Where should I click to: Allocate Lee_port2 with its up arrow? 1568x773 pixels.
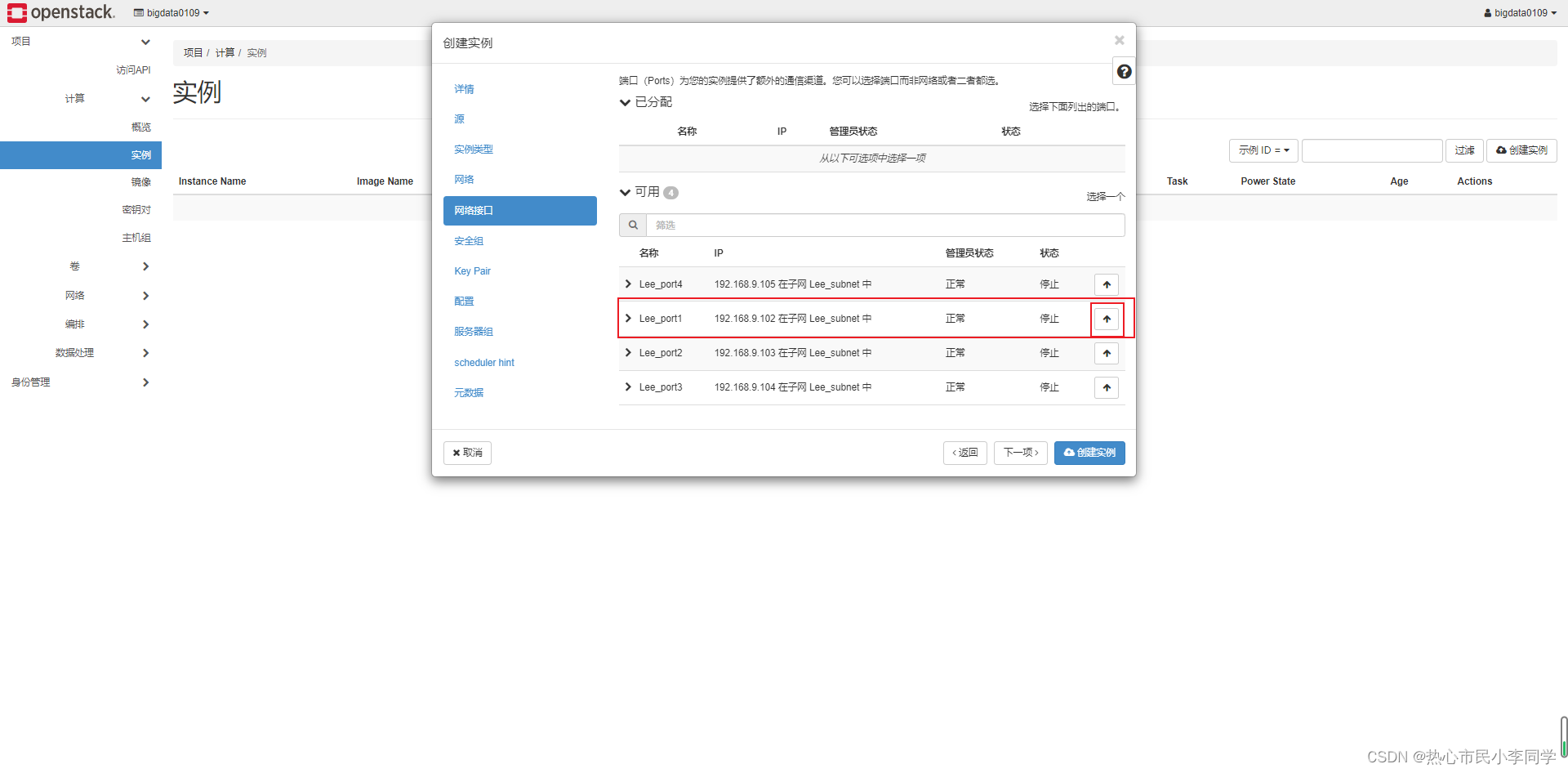click(1107, 353)
